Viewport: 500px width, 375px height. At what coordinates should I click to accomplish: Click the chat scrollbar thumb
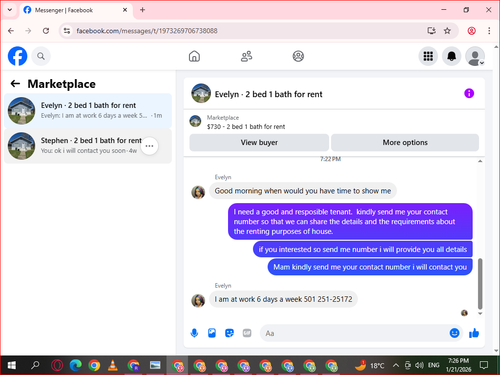click(x=480, y=284)
